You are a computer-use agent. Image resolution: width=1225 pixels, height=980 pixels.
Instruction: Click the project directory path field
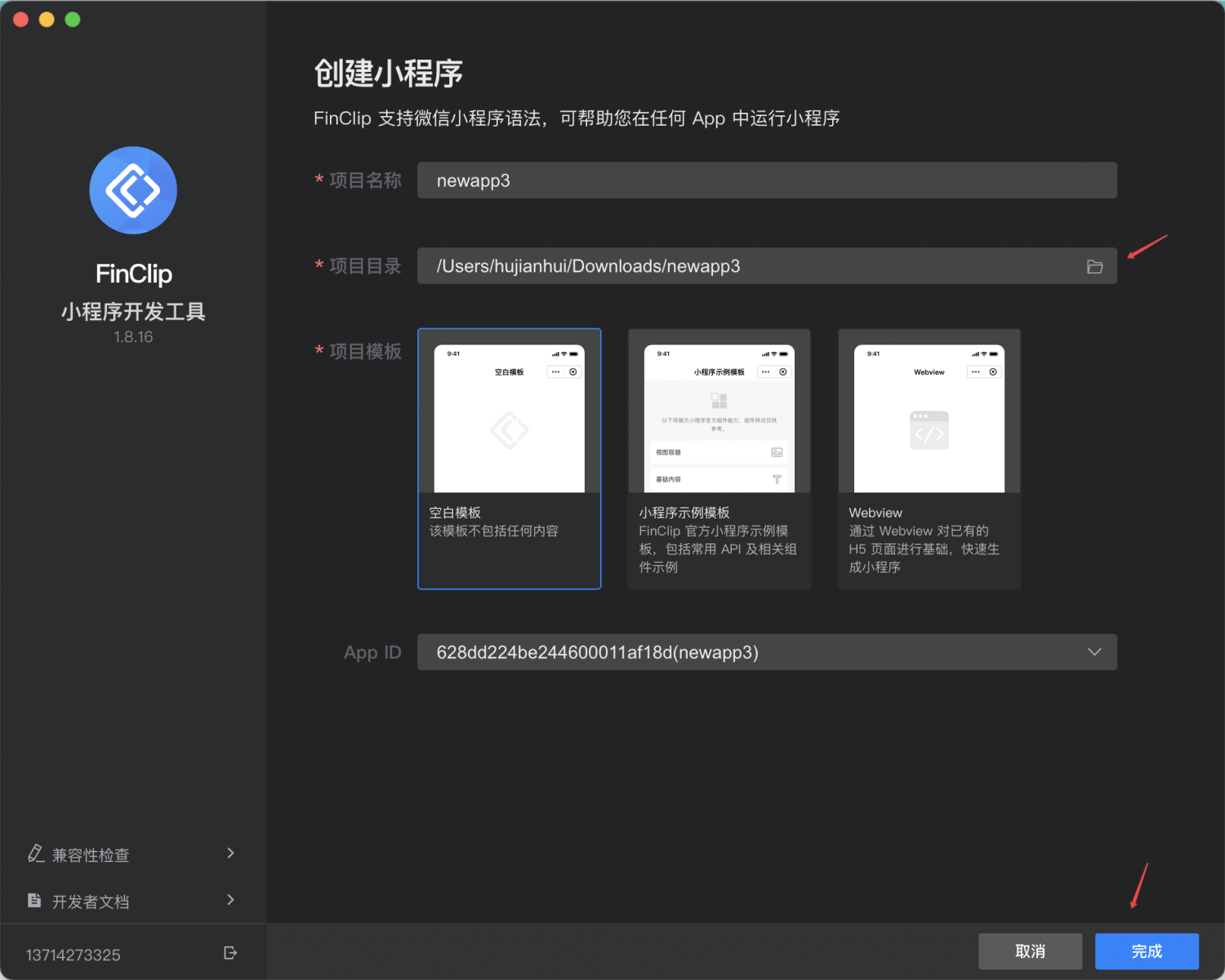pos(767,266)
